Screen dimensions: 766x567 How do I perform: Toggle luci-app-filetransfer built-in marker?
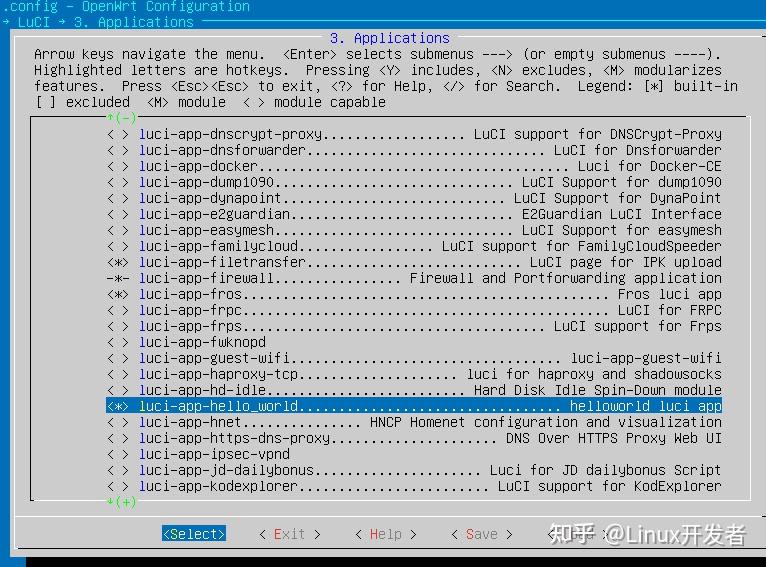tap(118, 263)
